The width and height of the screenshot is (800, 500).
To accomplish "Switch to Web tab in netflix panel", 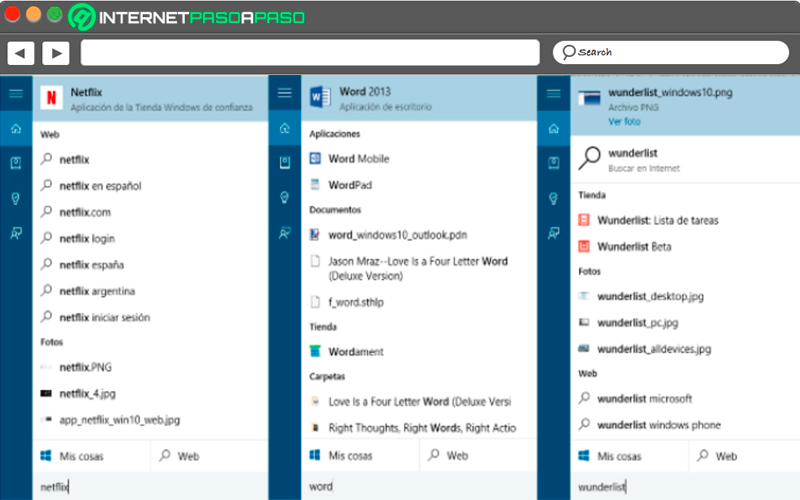I will (x=210, y=456).
